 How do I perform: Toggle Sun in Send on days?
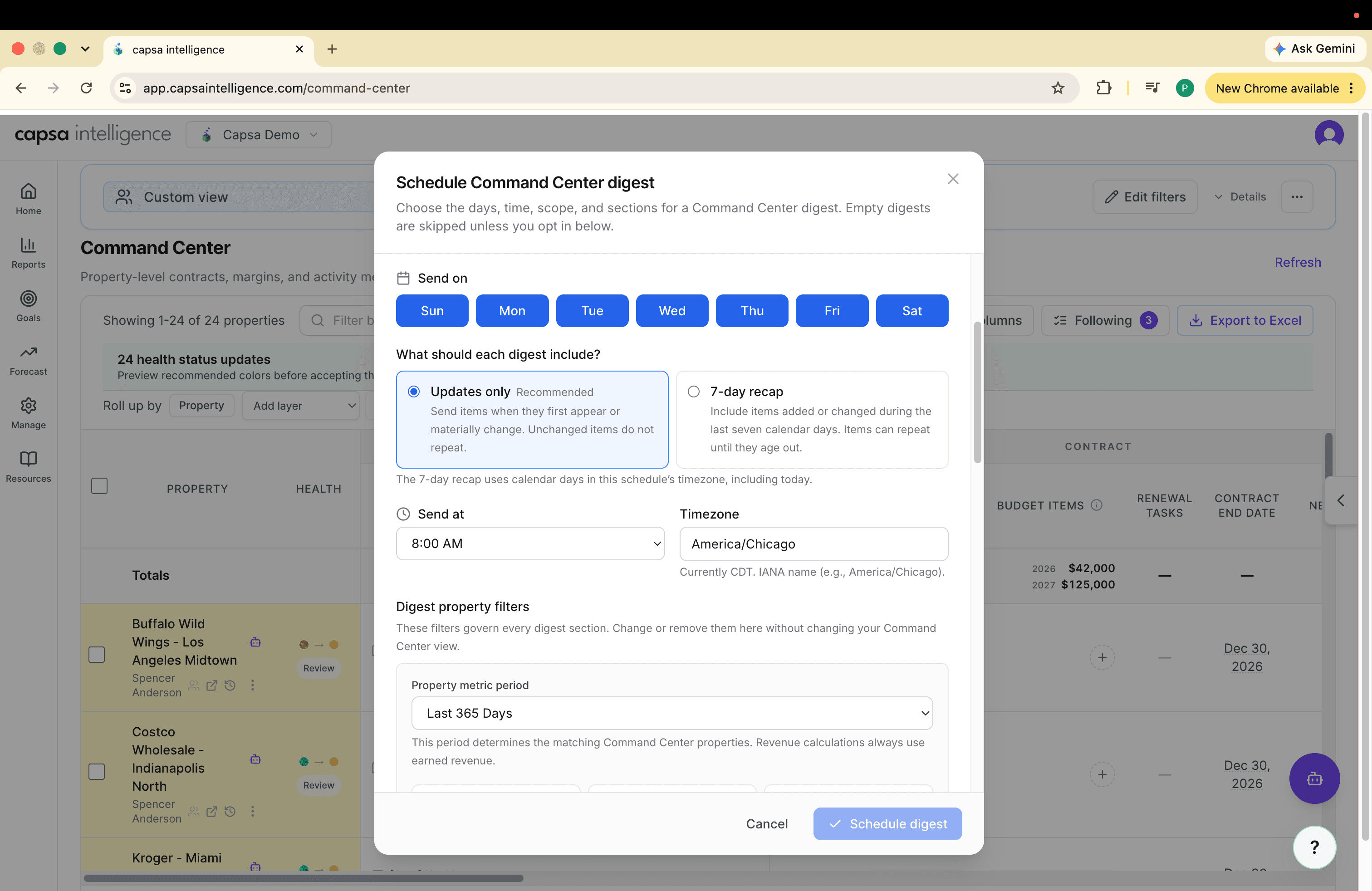(432, 311)
